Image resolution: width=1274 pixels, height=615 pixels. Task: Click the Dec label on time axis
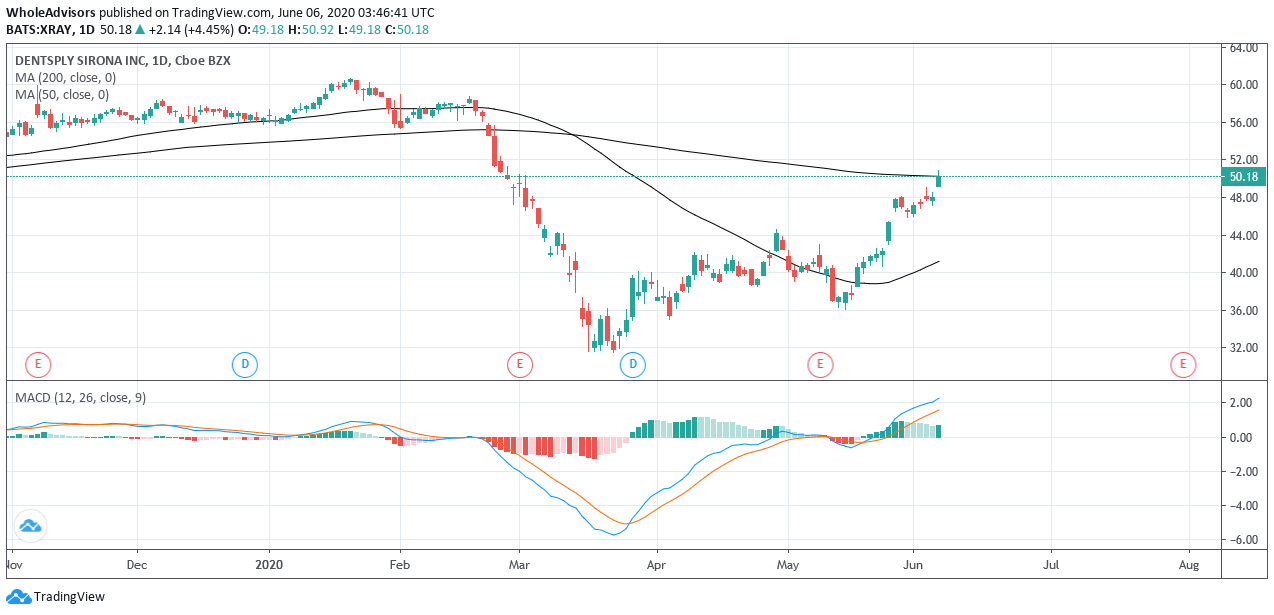tap(137, 564)
